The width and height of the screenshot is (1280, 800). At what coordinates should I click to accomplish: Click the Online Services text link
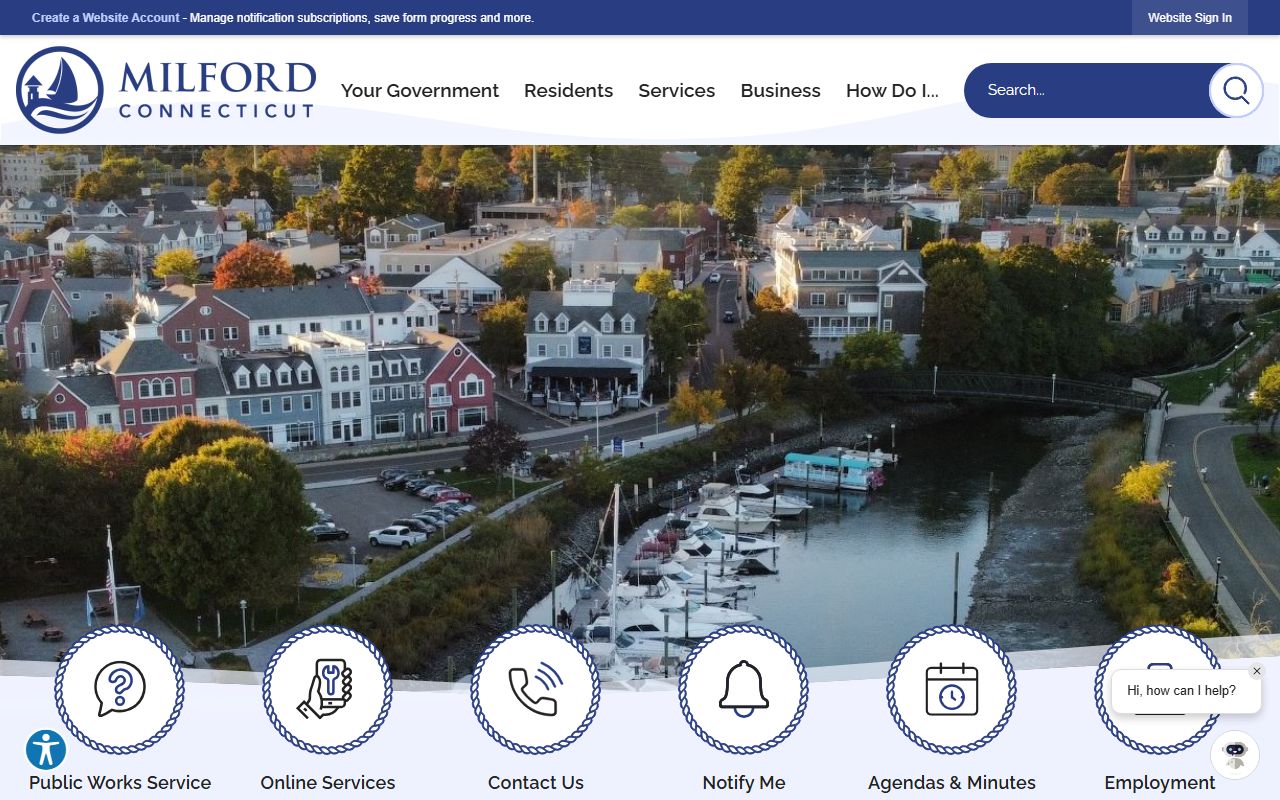coord(328,783)
